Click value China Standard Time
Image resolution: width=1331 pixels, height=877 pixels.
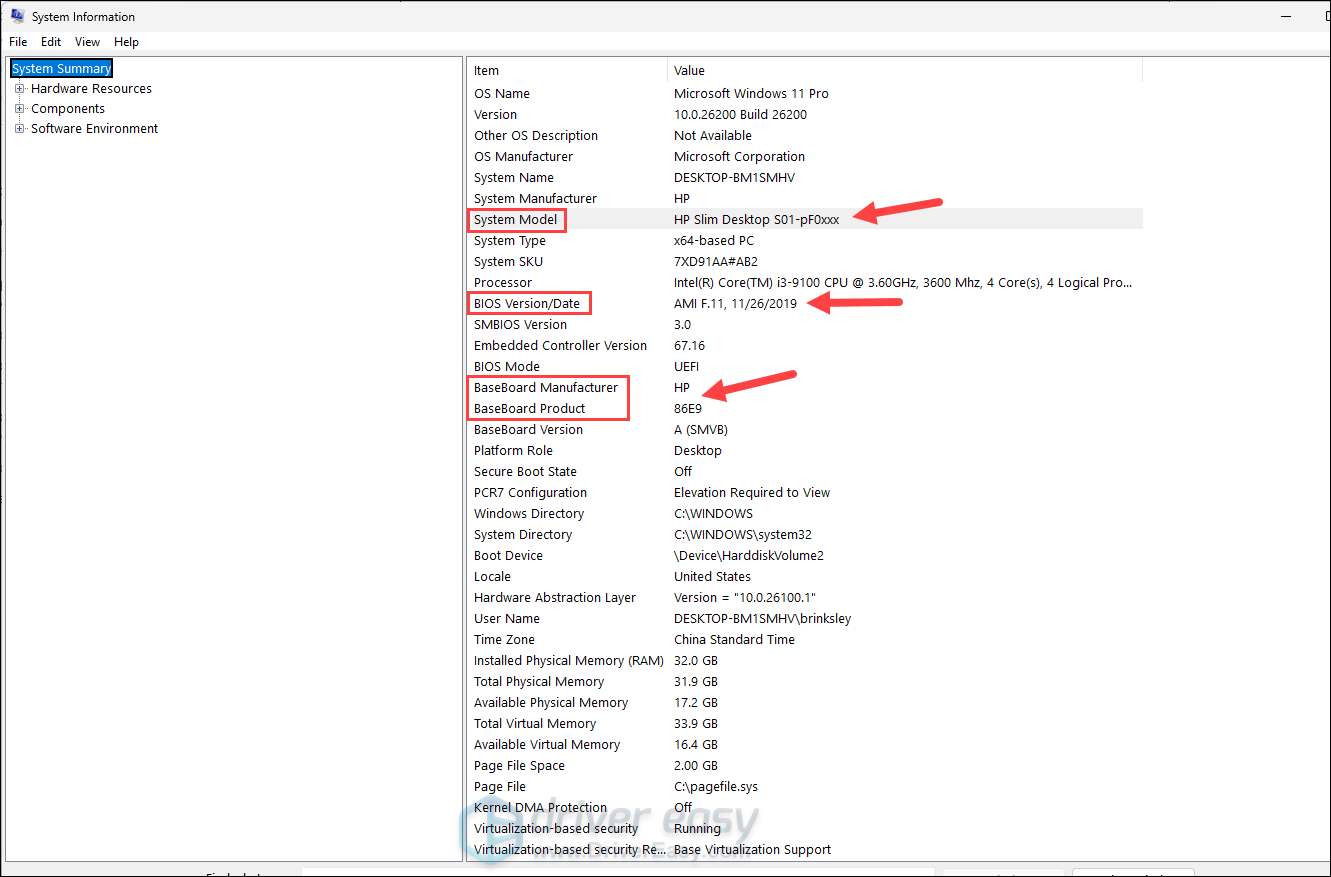coord(734,639)
